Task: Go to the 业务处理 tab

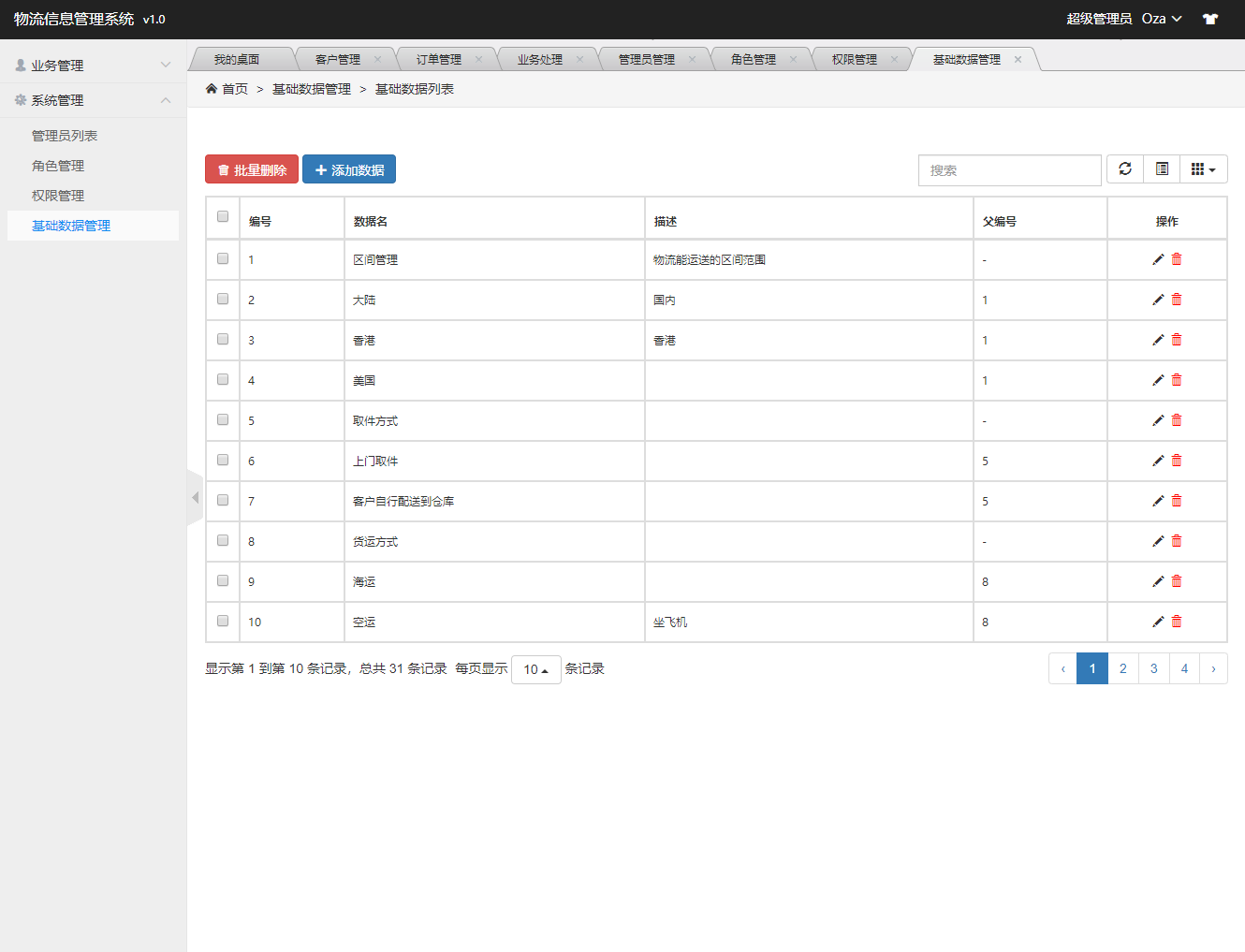Action: 540,59
